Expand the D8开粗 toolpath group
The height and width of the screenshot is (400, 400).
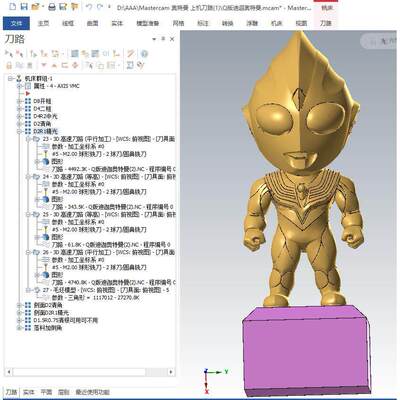[x=20, y=101]
